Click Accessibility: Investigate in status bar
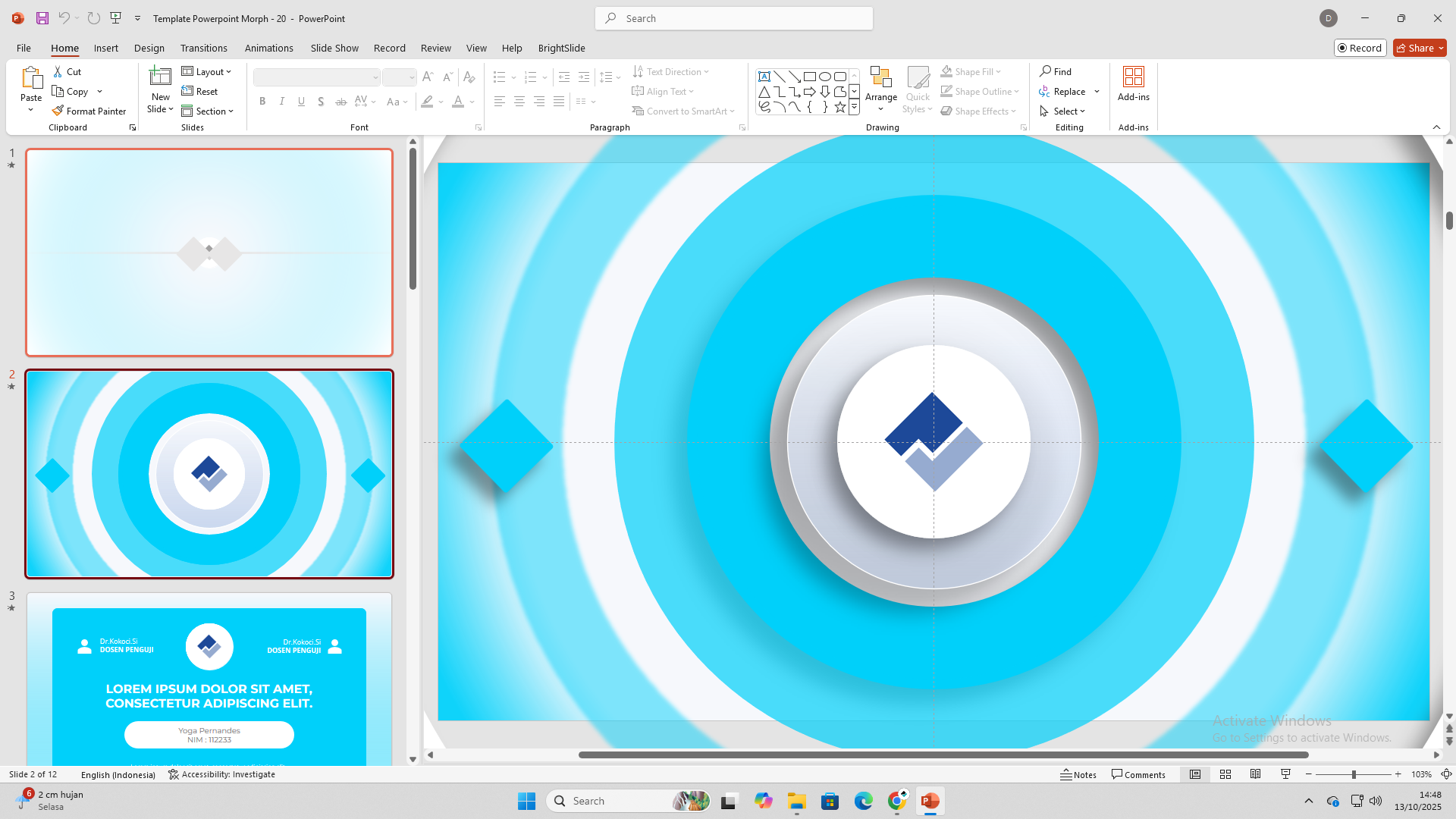1456x819 pixels. tap(221, 774)
